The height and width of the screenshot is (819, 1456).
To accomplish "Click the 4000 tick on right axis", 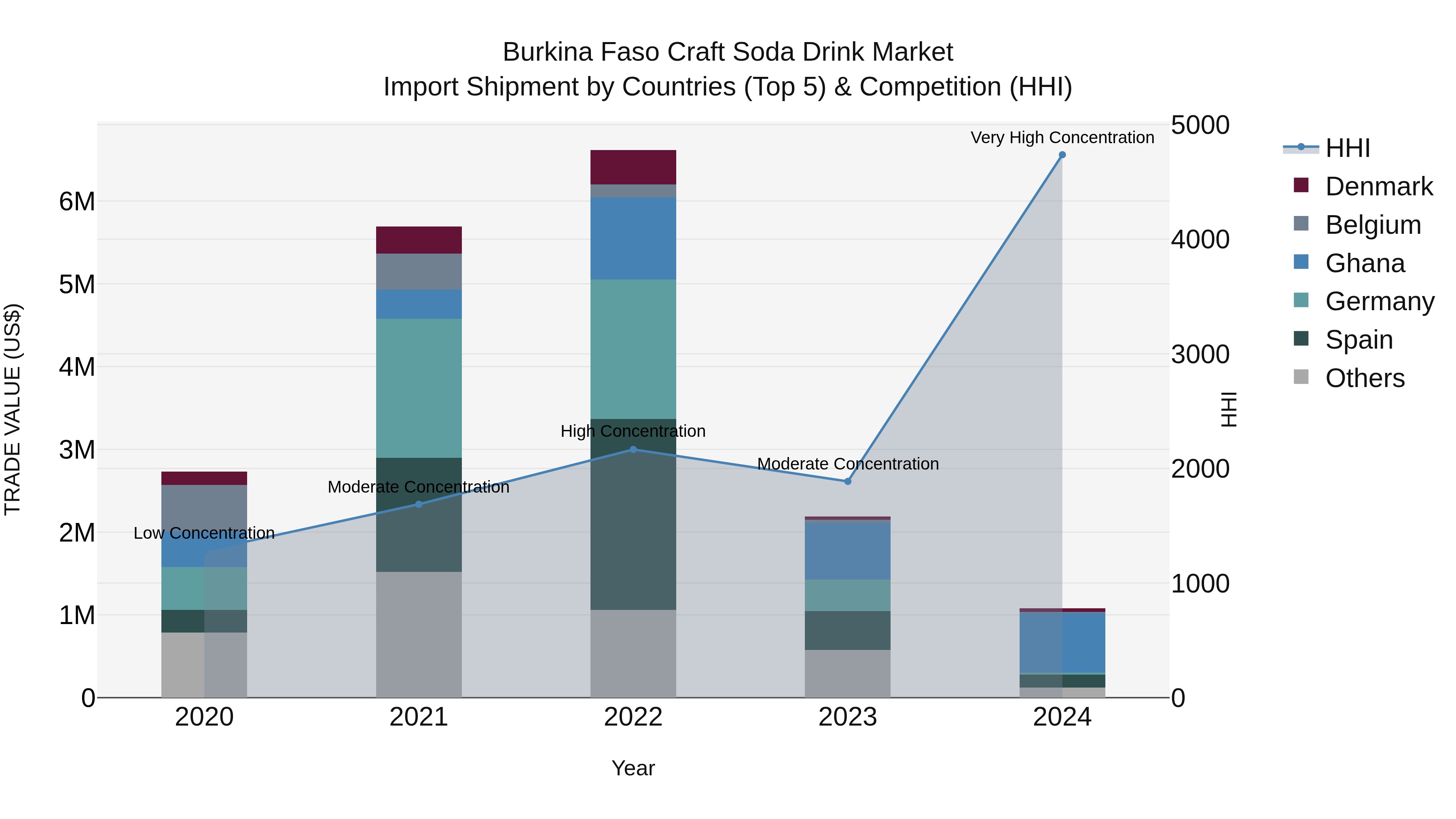I will (x=1200, y=240).
